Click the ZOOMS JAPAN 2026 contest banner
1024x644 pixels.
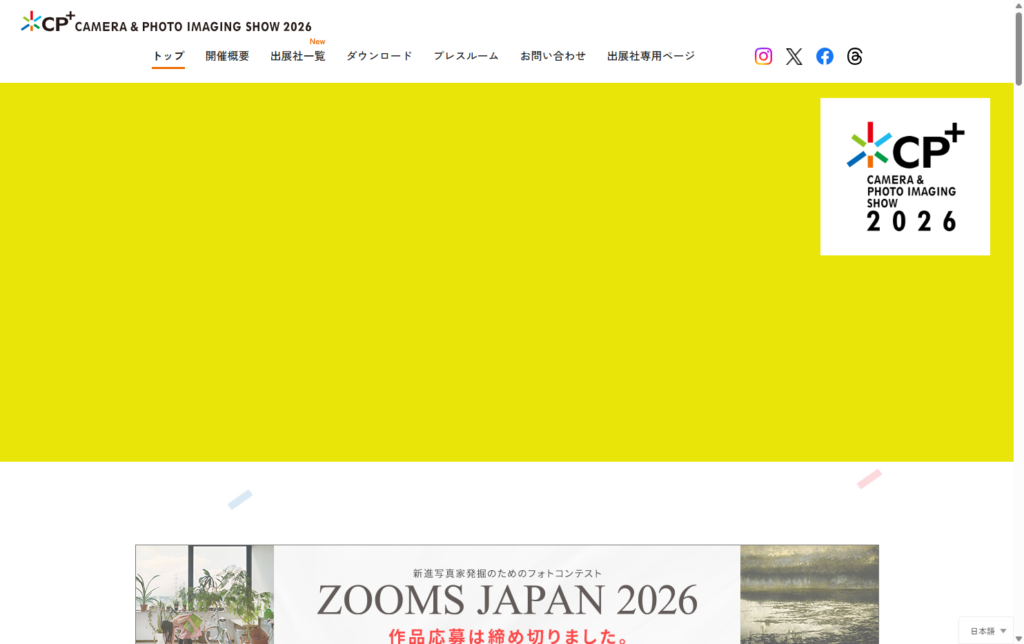pyautogui.click(x=510, y=595)
